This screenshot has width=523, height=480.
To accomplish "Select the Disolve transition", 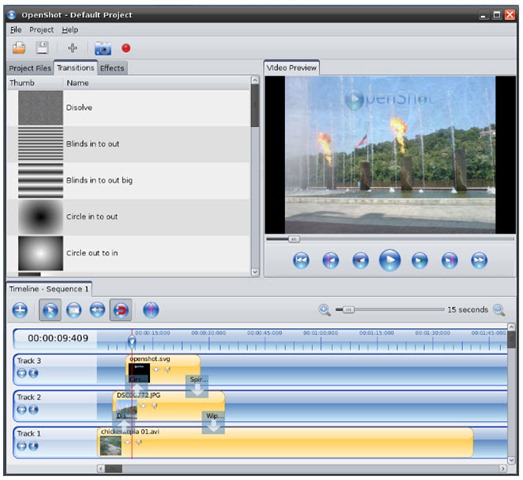I will click(128, 108).
